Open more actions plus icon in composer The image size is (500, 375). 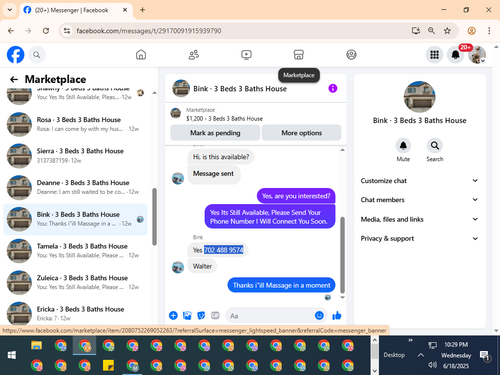[x=173, y=315]
